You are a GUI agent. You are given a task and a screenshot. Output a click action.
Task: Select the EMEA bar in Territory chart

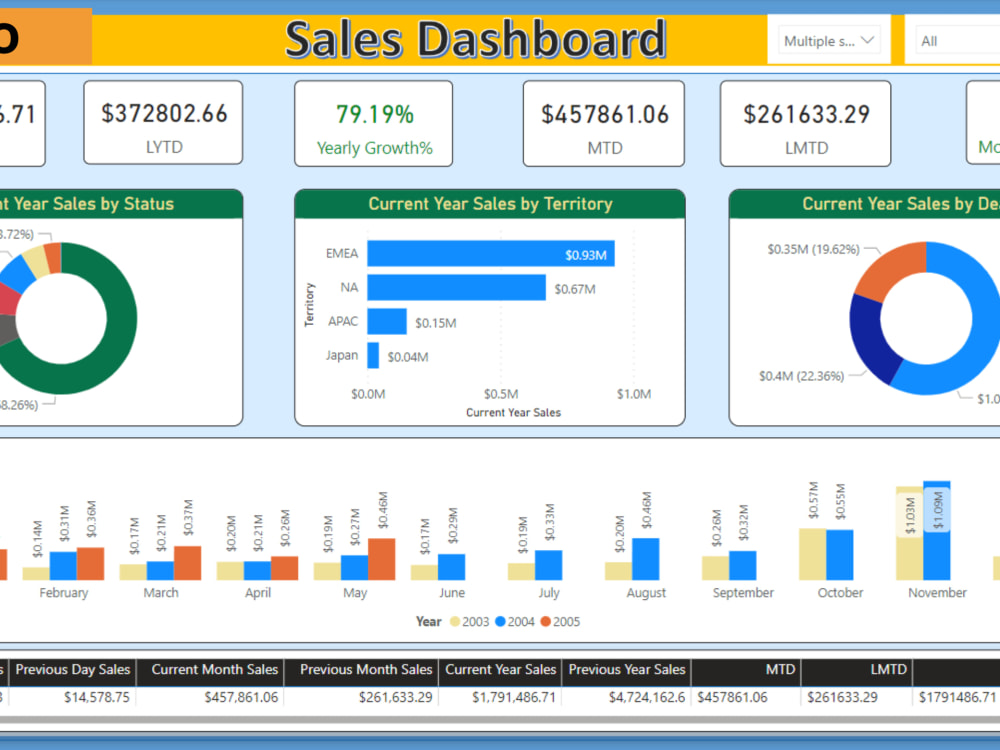point(490,254)
